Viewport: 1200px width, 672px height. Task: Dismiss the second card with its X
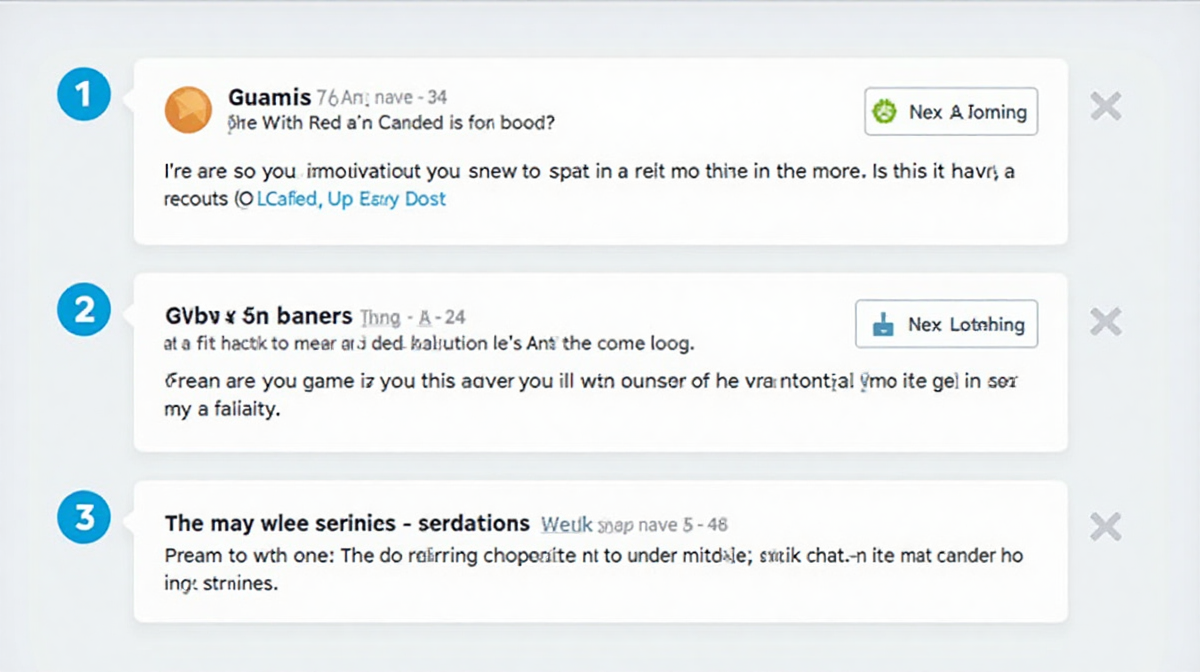click(x=1105, y=321)
